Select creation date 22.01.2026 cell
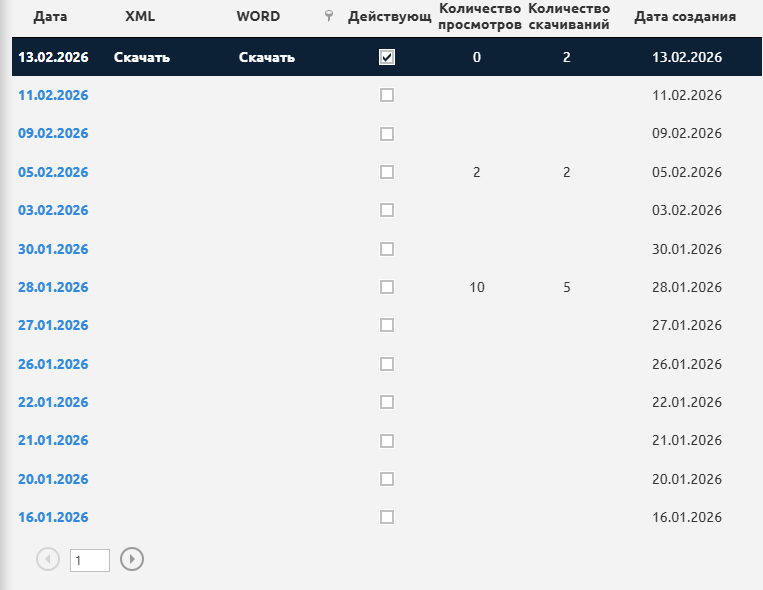Viewport: 763px width, 590px height. (687, 402)
